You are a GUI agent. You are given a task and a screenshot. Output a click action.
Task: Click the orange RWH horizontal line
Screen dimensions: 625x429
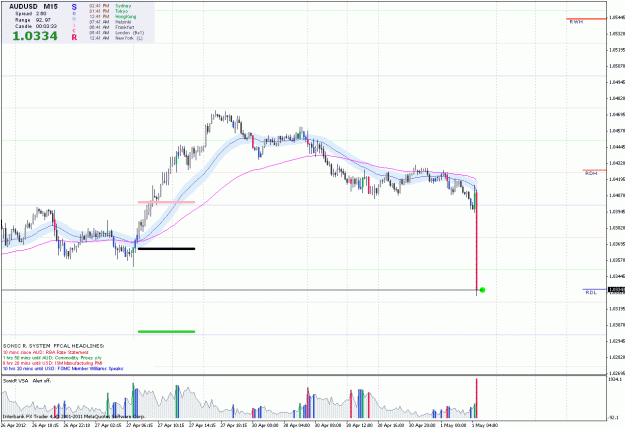tap(586, 18)
